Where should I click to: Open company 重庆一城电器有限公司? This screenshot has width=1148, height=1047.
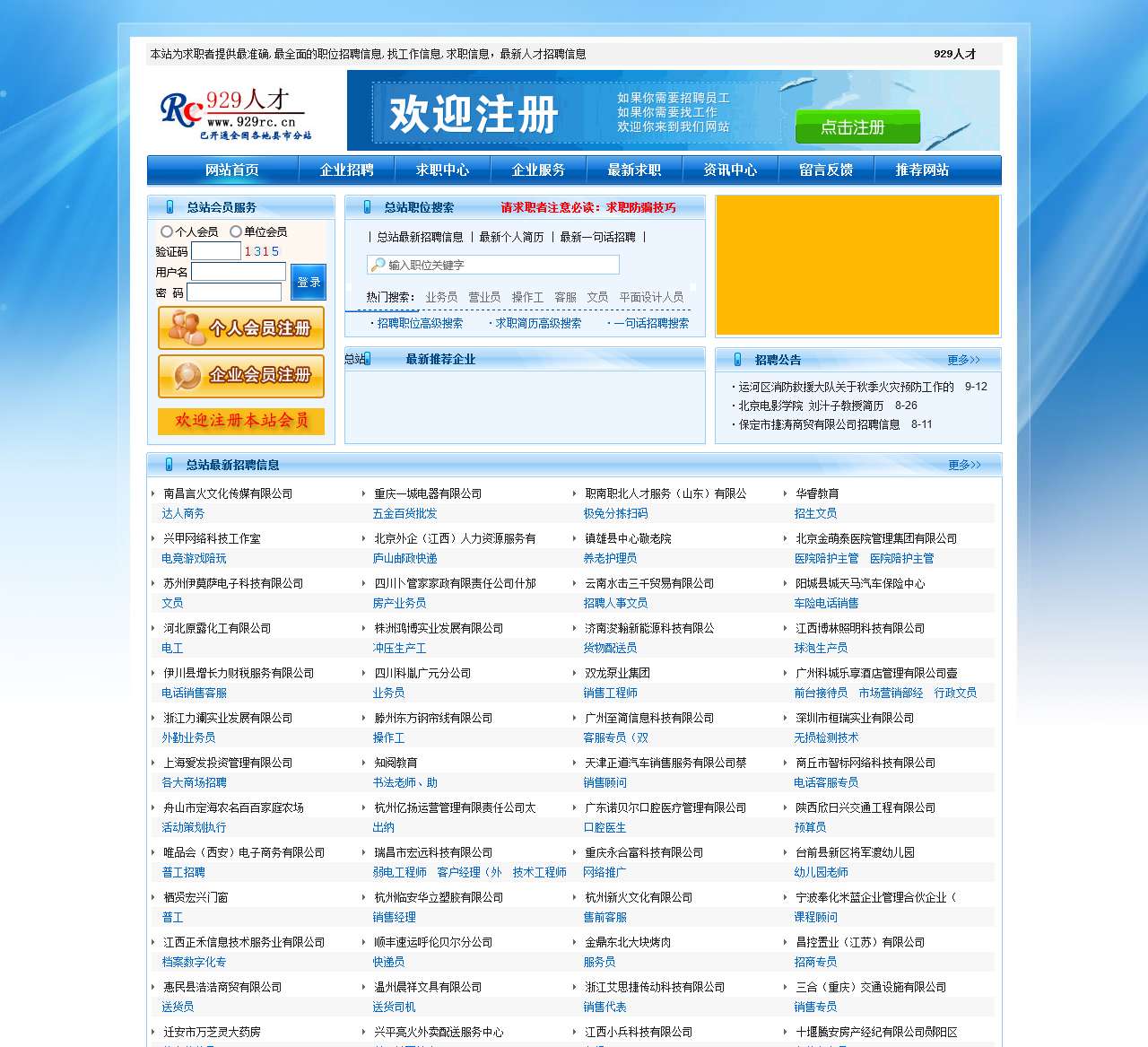click(428, 493)
